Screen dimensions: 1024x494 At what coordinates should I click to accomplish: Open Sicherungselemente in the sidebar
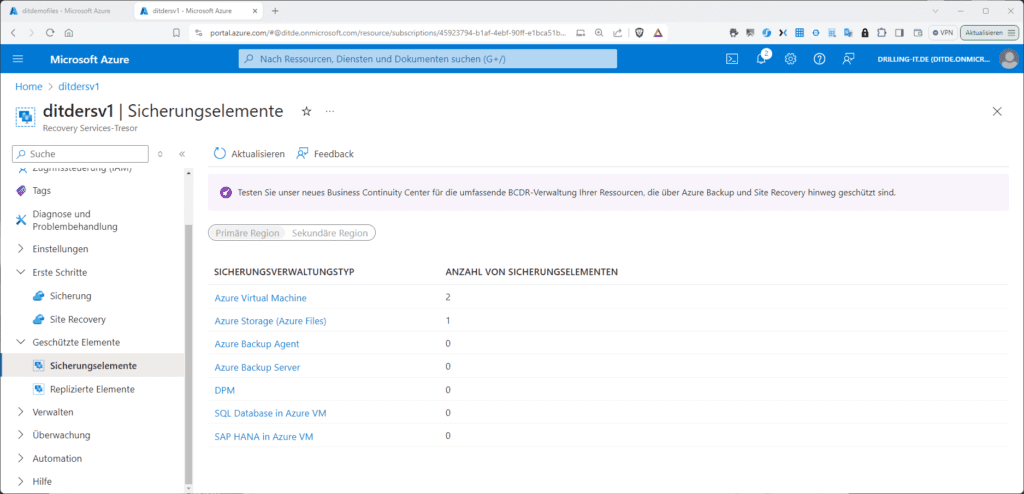click(x=93, y=366)
